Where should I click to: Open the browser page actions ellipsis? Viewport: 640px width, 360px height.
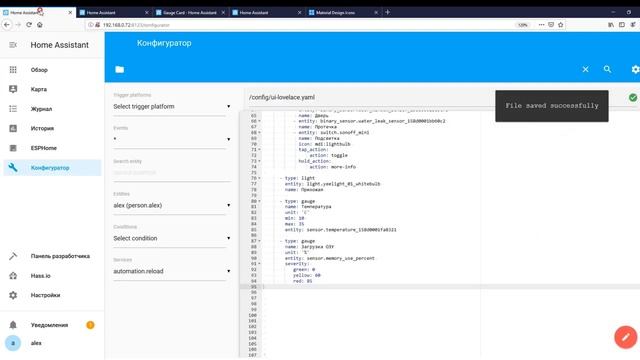click(541, 25)
